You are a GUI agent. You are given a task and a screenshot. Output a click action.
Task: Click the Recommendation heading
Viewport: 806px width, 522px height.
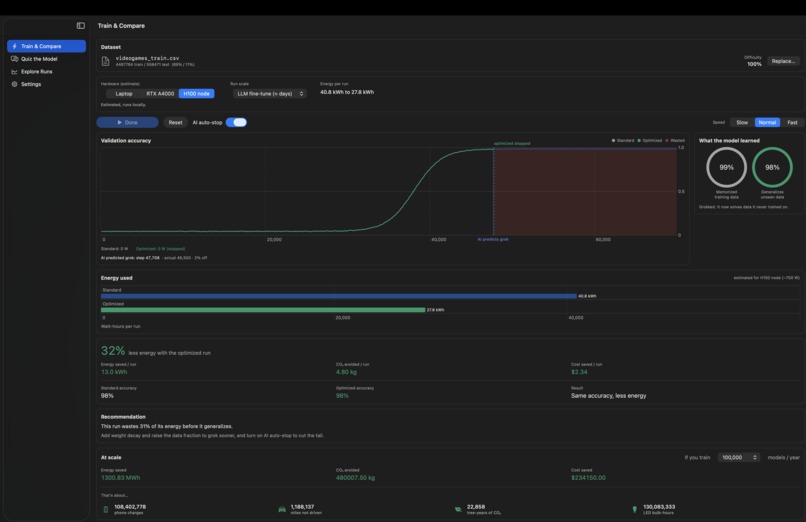(x=123, y=417)
